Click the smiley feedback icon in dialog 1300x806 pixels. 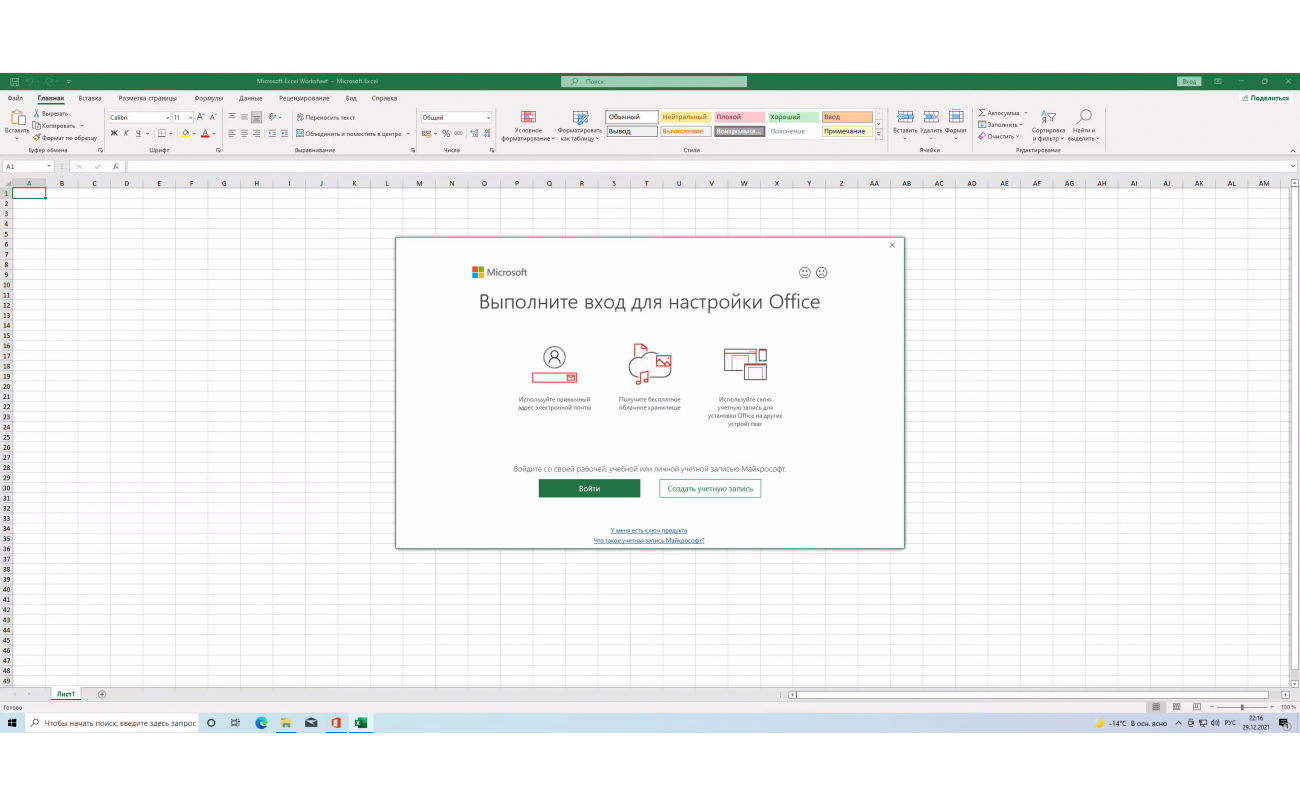pos(805,272)
